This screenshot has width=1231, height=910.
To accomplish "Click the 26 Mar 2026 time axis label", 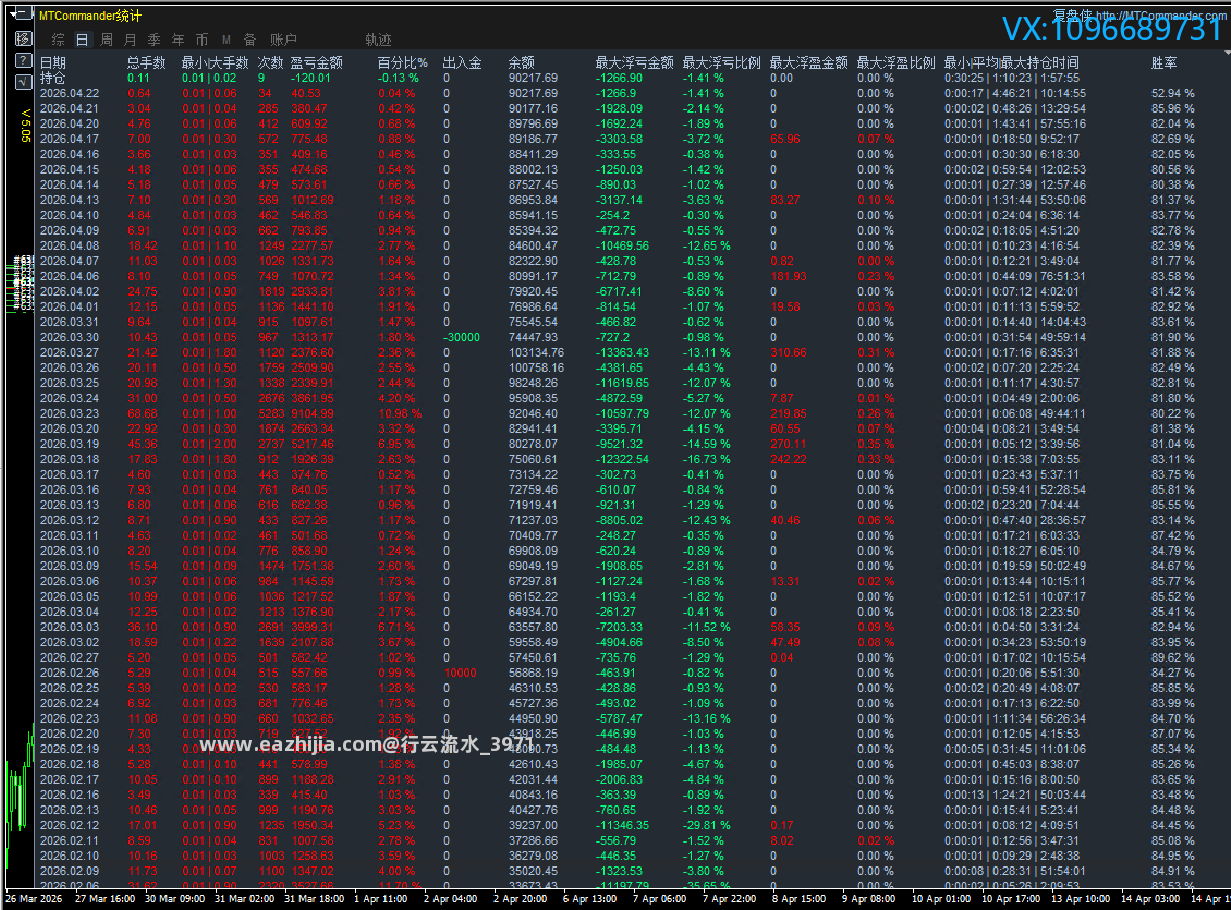I will (33, 898).
